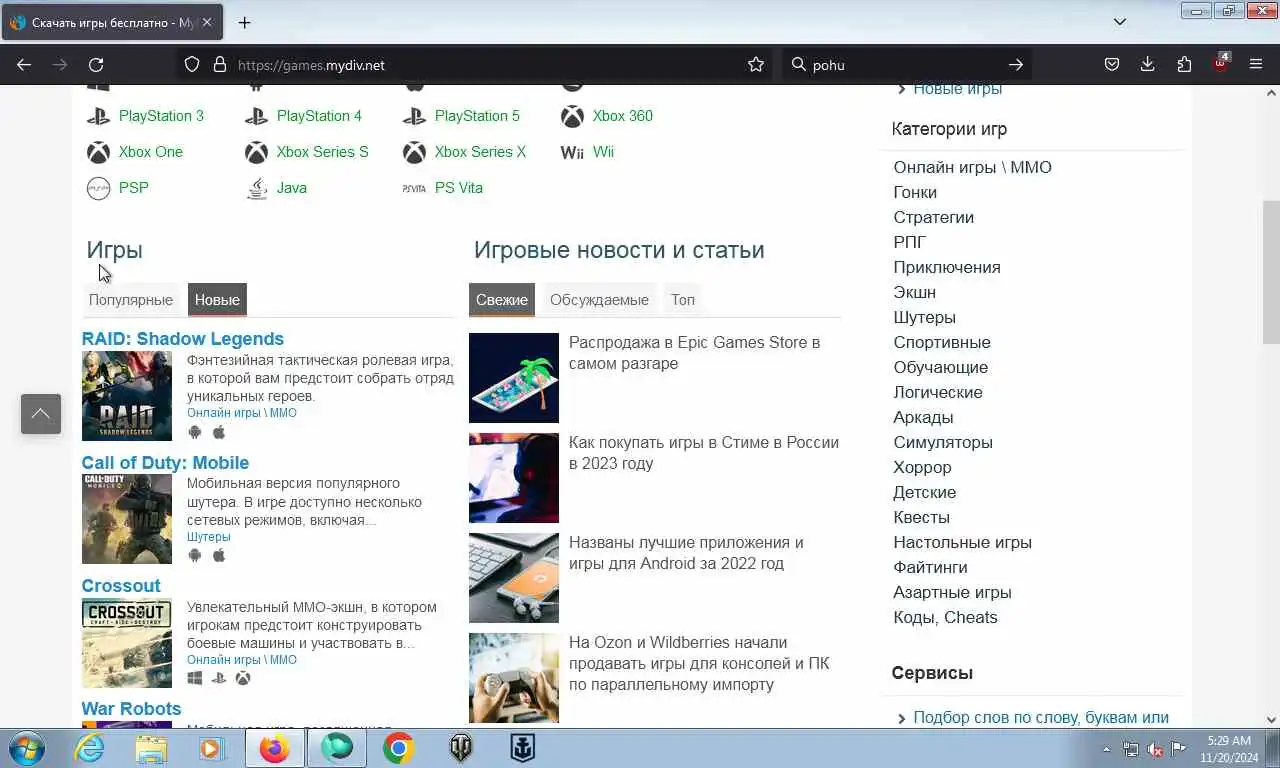Select the Топ news tab

pyautogui.click(x=683, y=300)
